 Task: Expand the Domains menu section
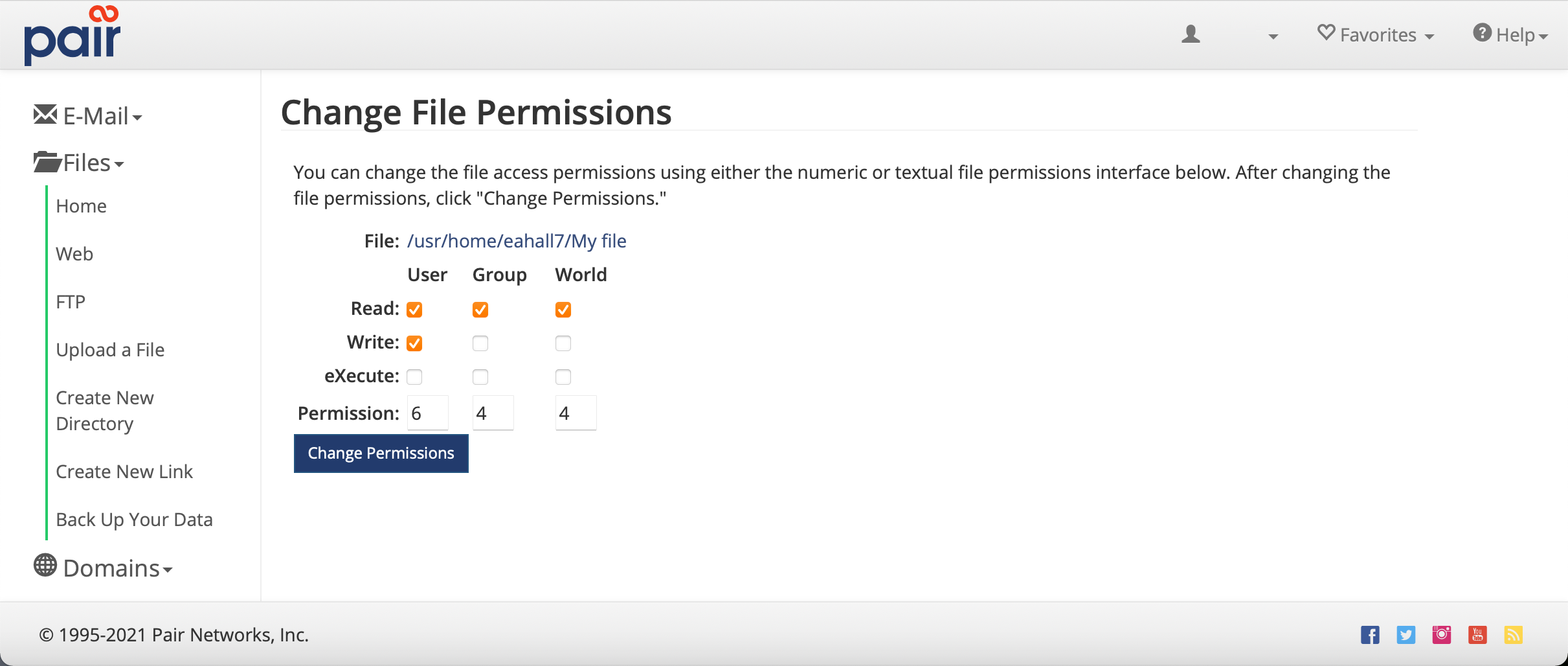click(104, 568)
